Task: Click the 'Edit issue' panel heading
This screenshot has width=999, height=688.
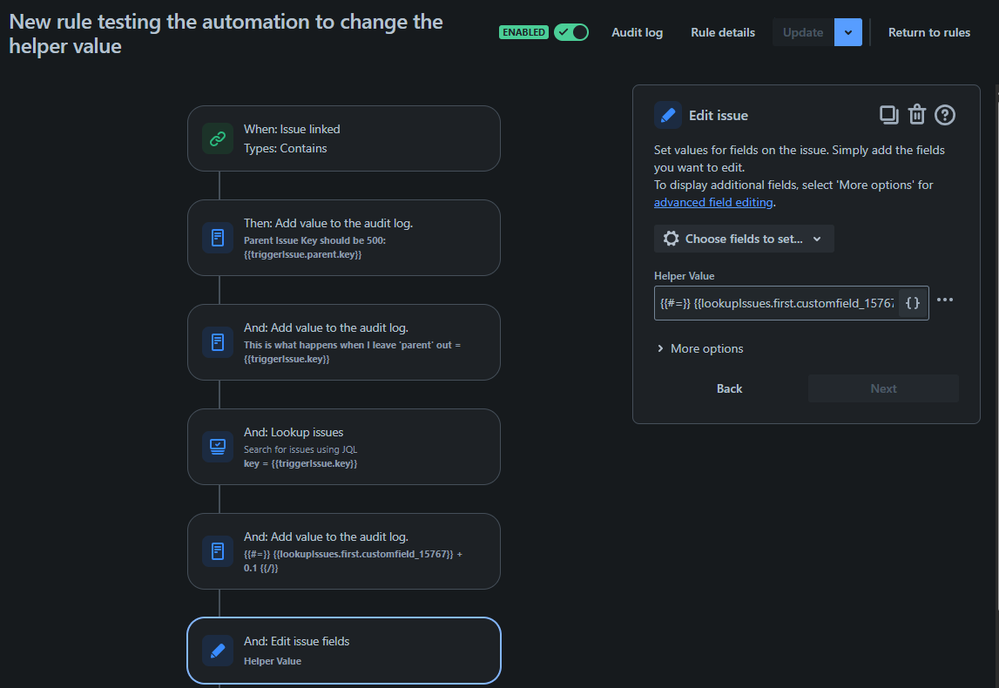Action: pos(718,115)
